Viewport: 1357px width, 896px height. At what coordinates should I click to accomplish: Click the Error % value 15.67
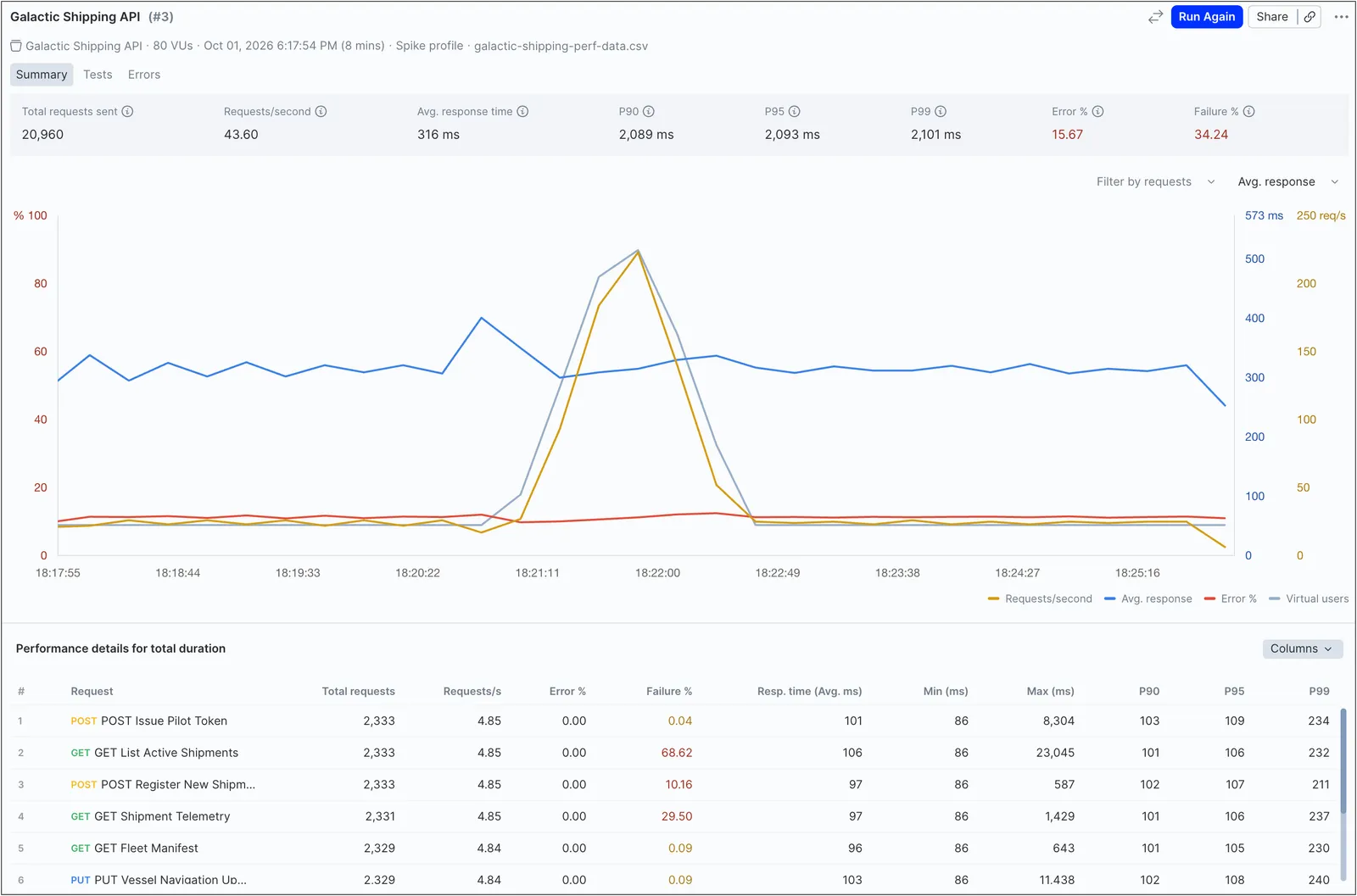tap(1067, 135)
